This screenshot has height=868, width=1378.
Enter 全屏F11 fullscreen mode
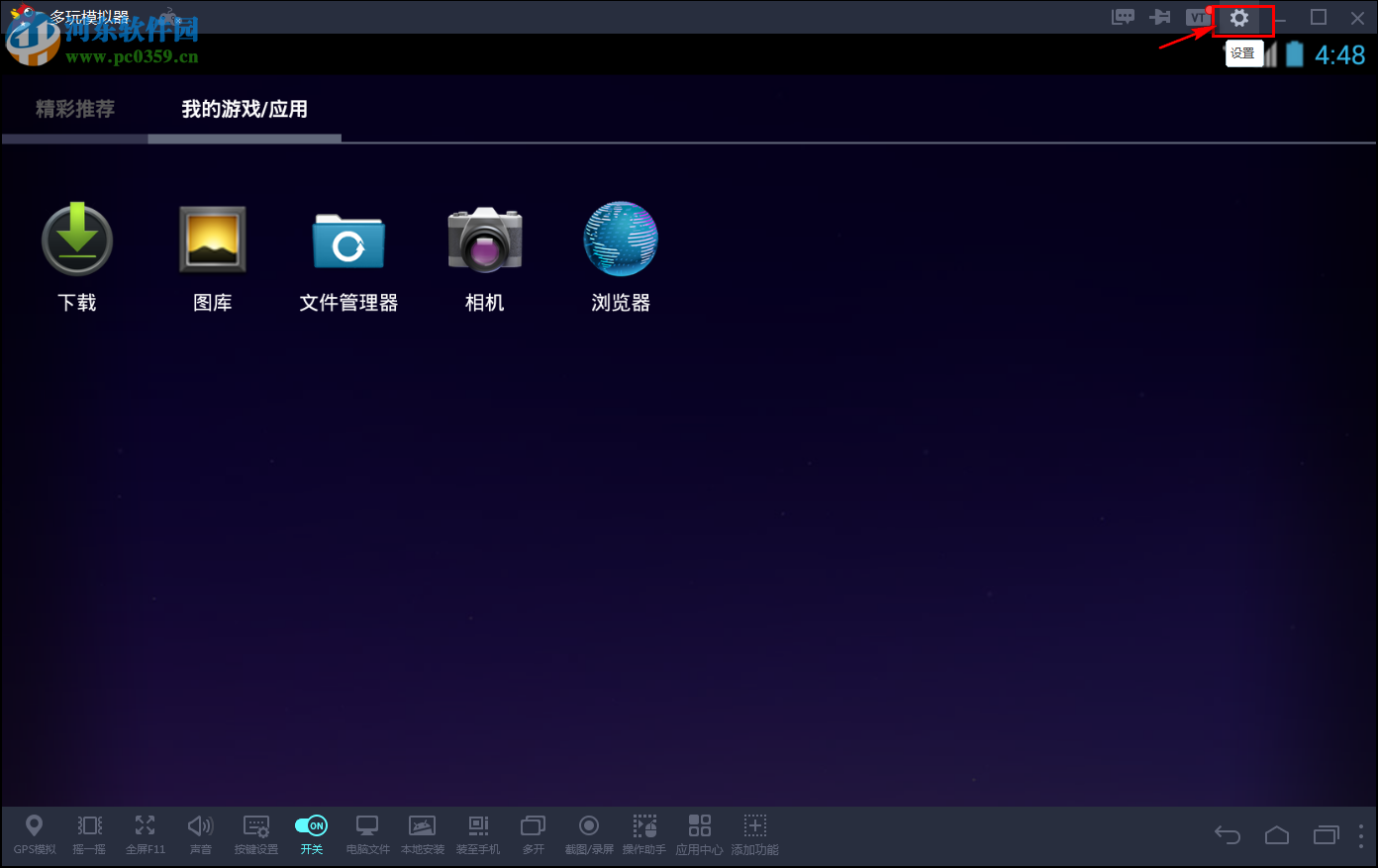tap(146, 834)
